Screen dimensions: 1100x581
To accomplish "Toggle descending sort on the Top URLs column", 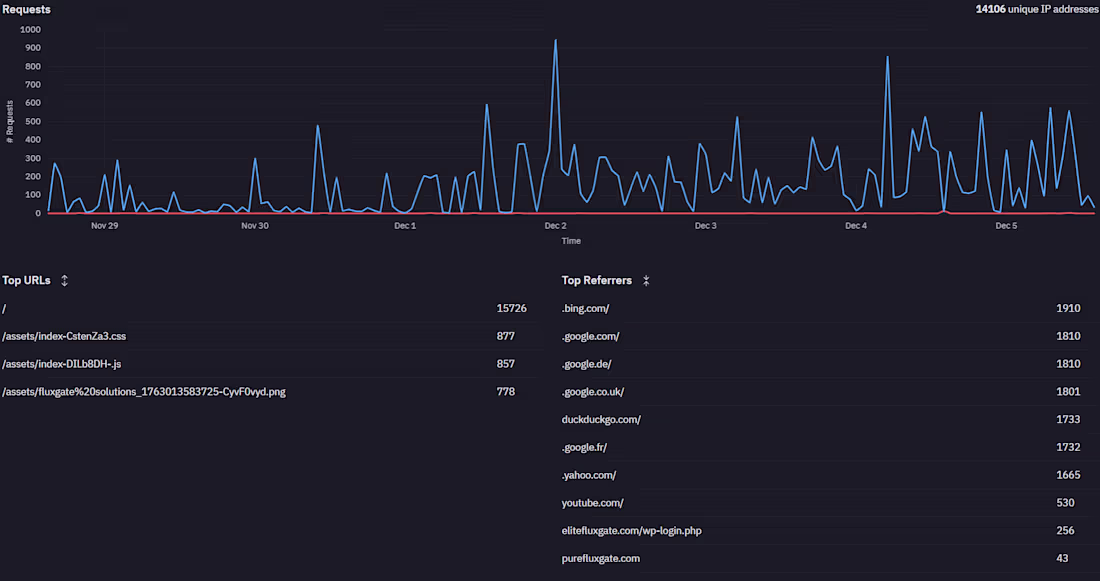I will [63, 280].
